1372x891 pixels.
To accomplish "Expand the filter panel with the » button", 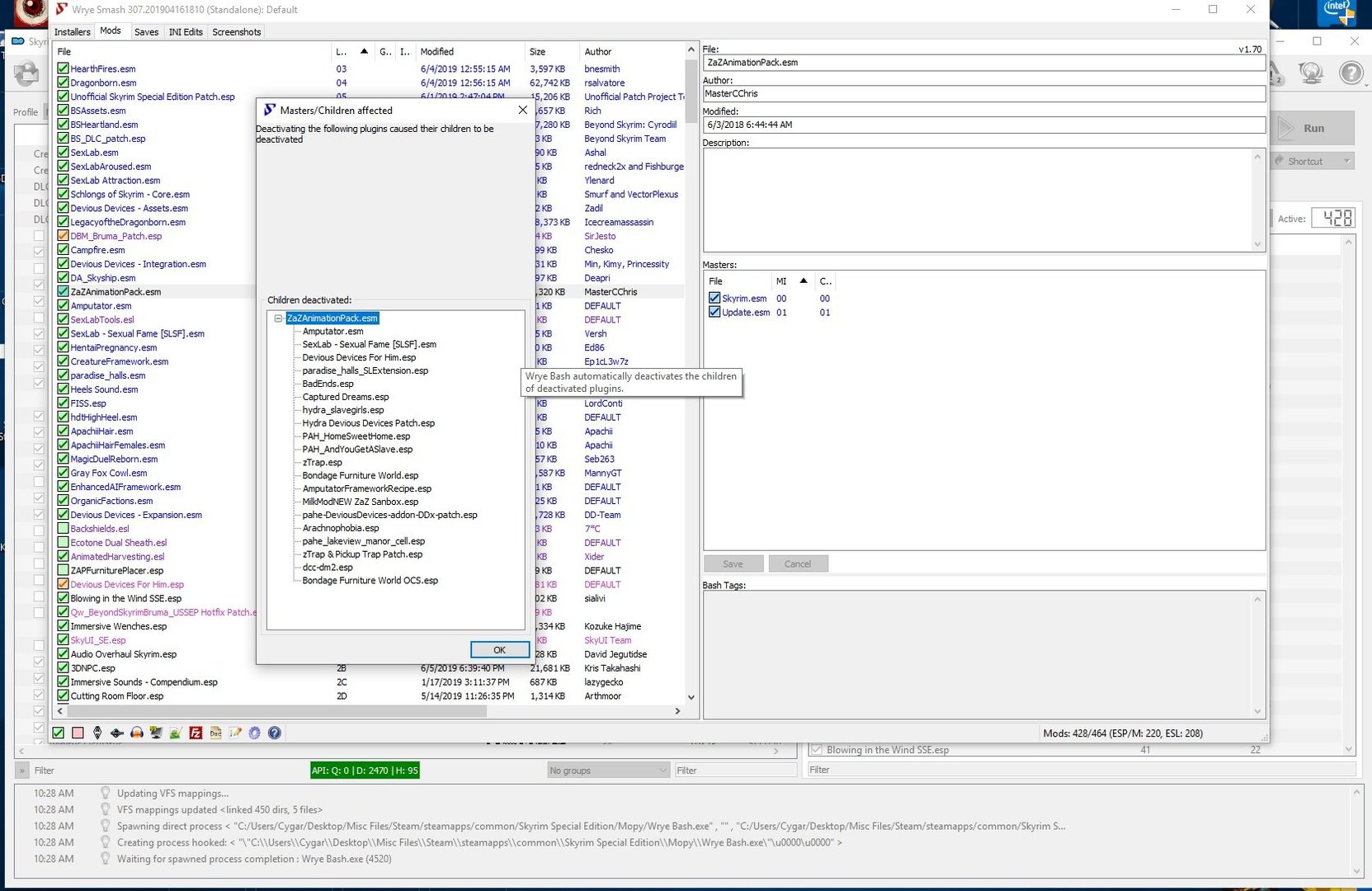I will coord(22,771).
